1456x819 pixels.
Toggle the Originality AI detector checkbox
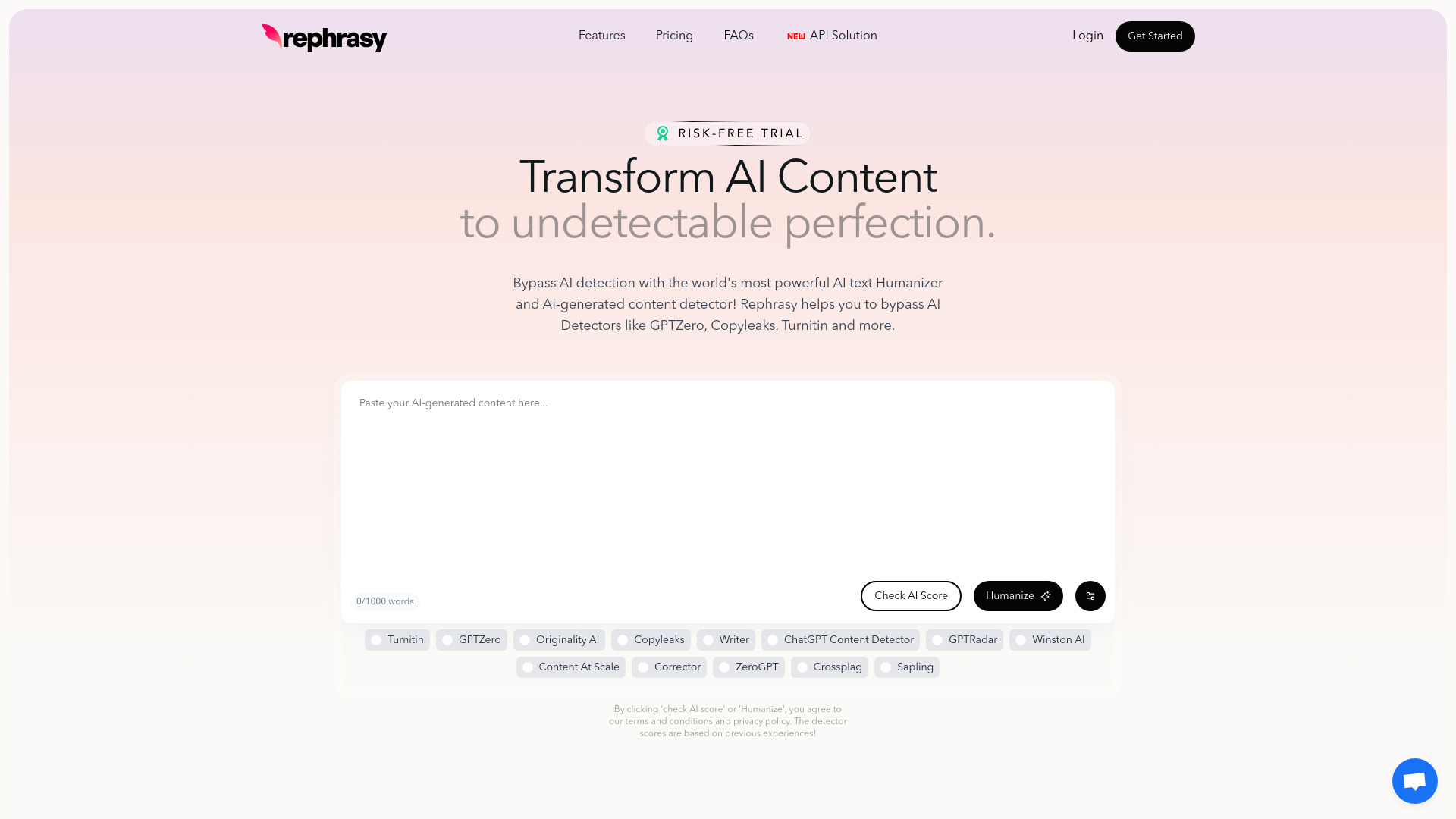(525, 640)
